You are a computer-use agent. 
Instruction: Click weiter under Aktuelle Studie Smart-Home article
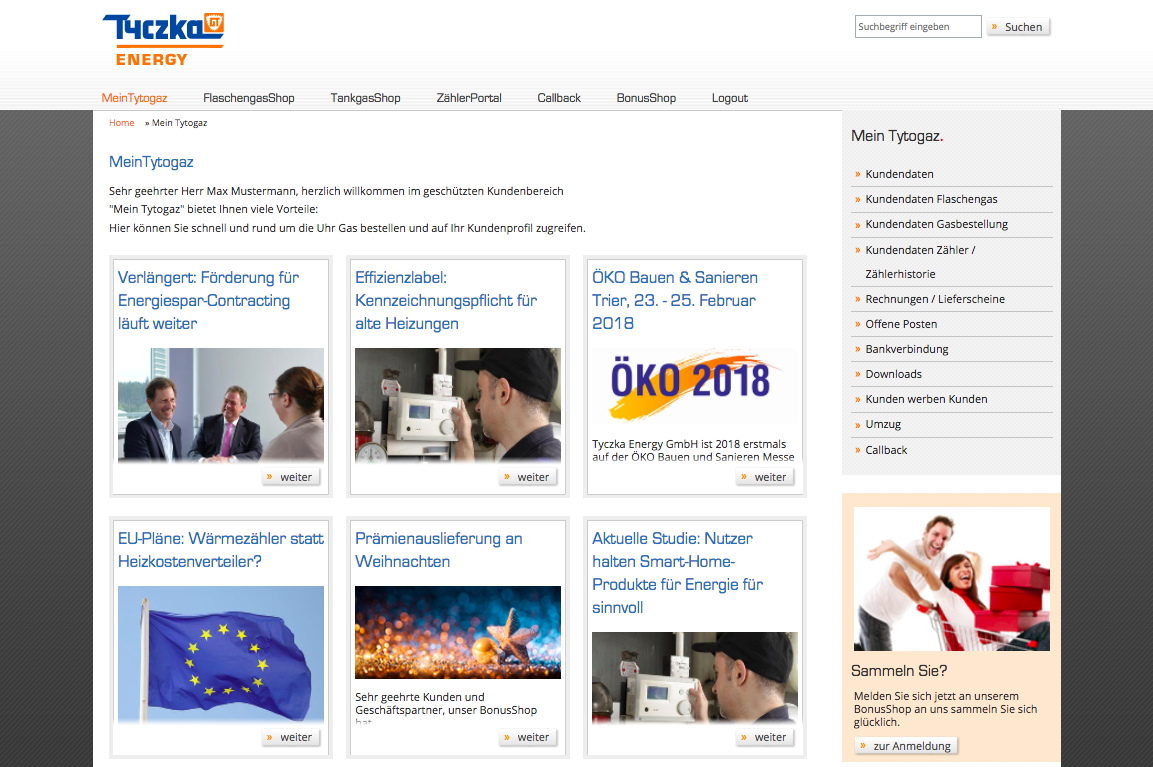[765, 738]
